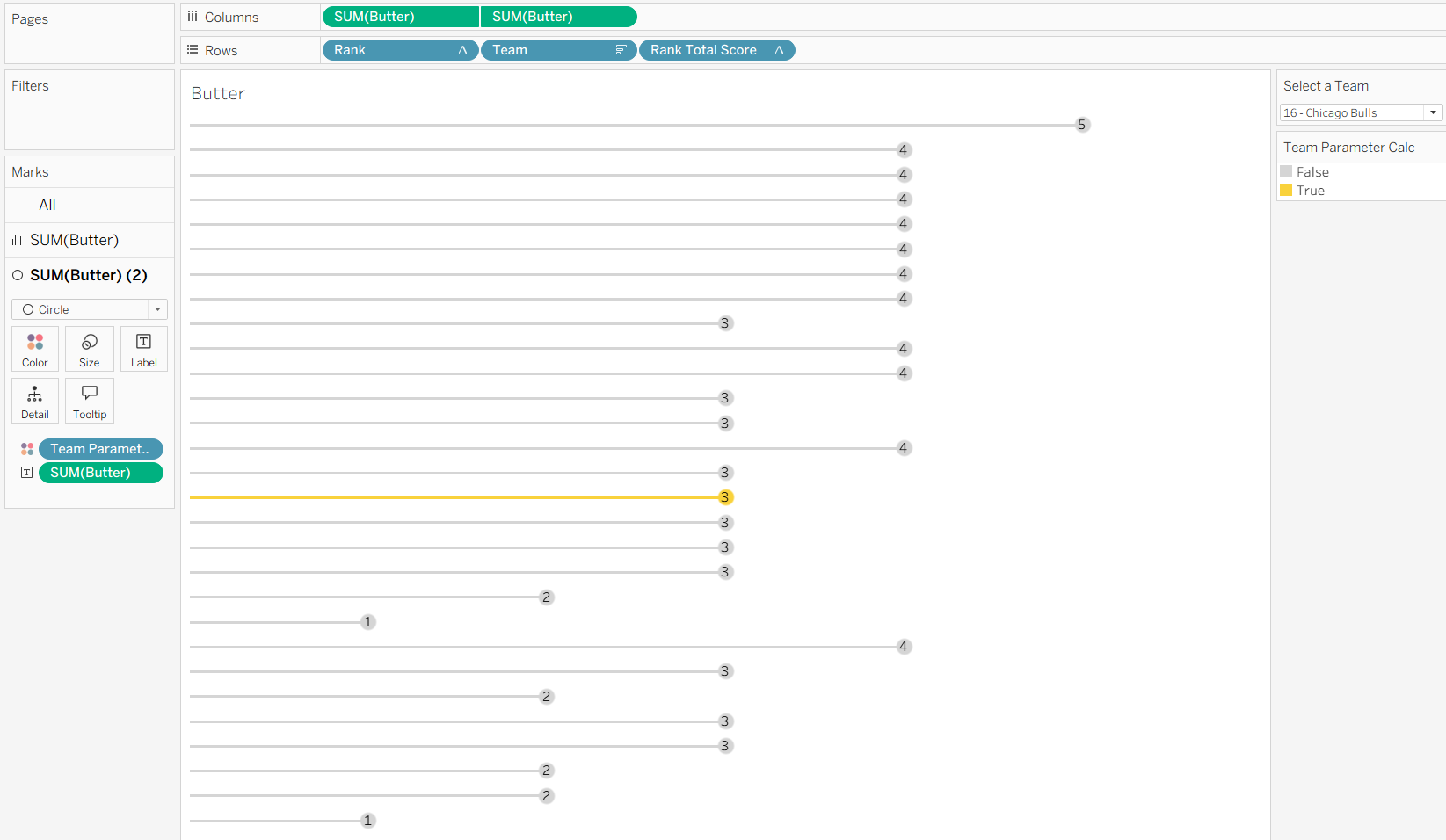This screenshot has height=840, width=1446.
Task: Open the Size control in Marks
Action: [x=90, y=349]
